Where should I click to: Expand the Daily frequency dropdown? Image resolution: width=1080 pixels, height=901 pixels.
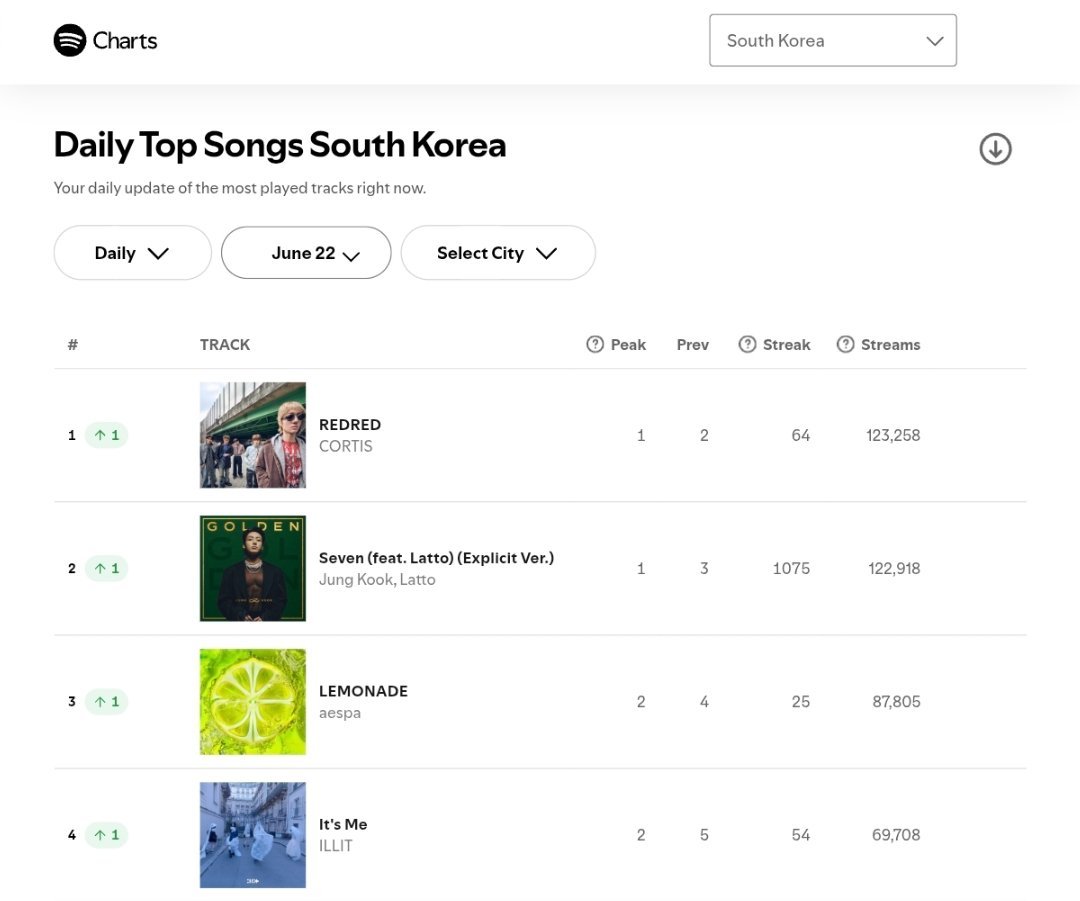(132, 253)
